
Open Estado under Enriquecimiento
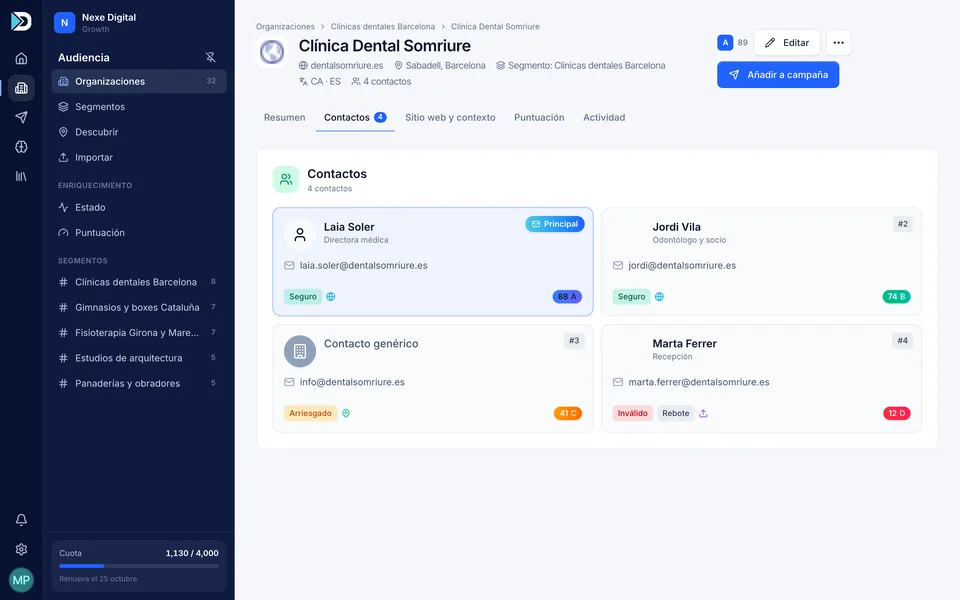coord(139,208)
